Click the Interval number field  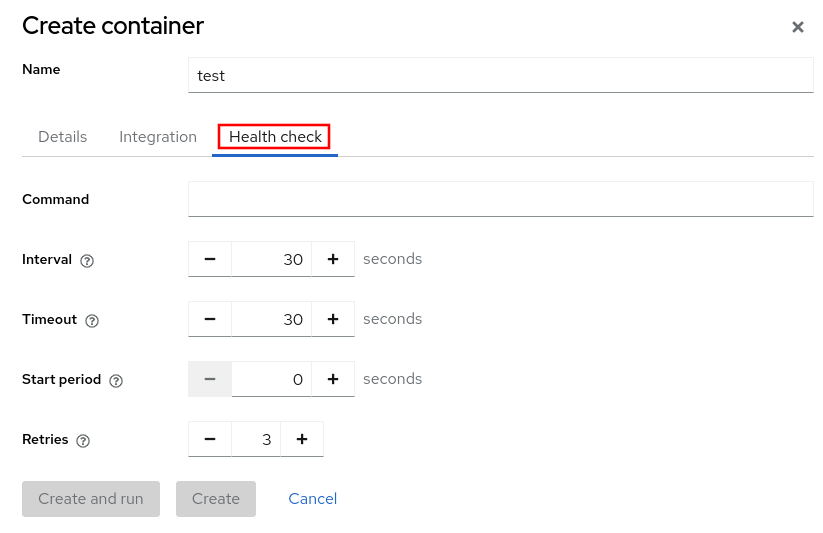click(x=271, y=259)
